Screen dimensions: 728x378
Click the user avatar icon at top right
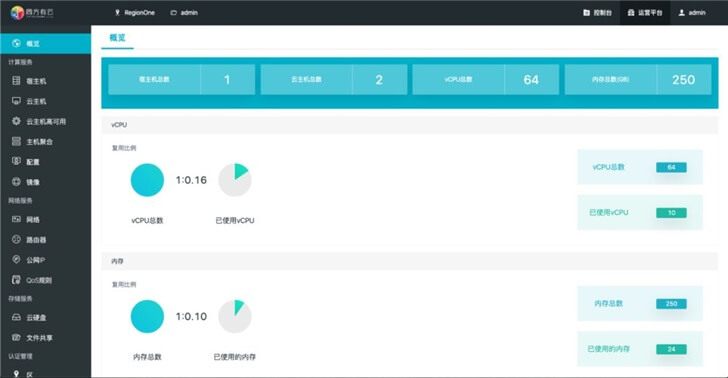click(x=682, y=13)
